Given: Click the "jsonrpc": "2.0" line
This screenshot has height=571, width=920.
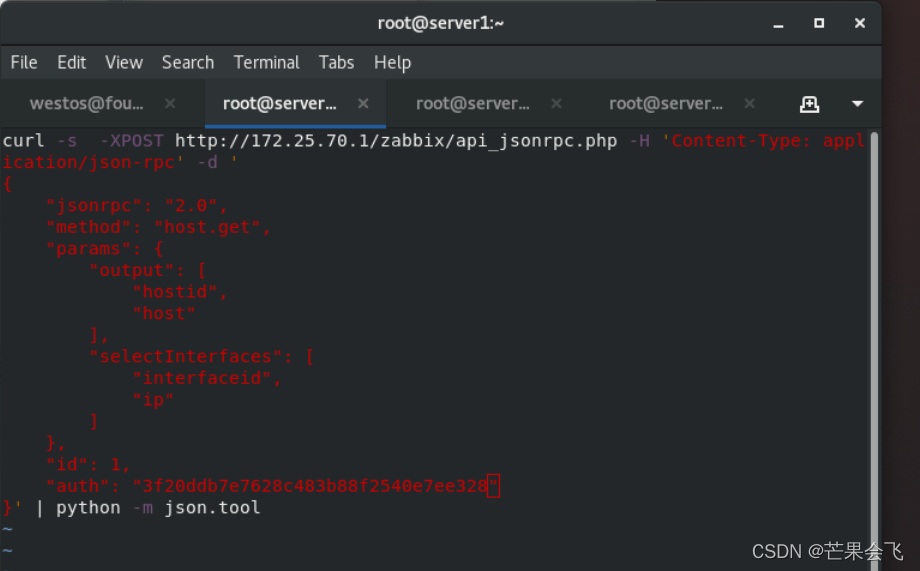Looking at the screenshot, I should point(137,206).
